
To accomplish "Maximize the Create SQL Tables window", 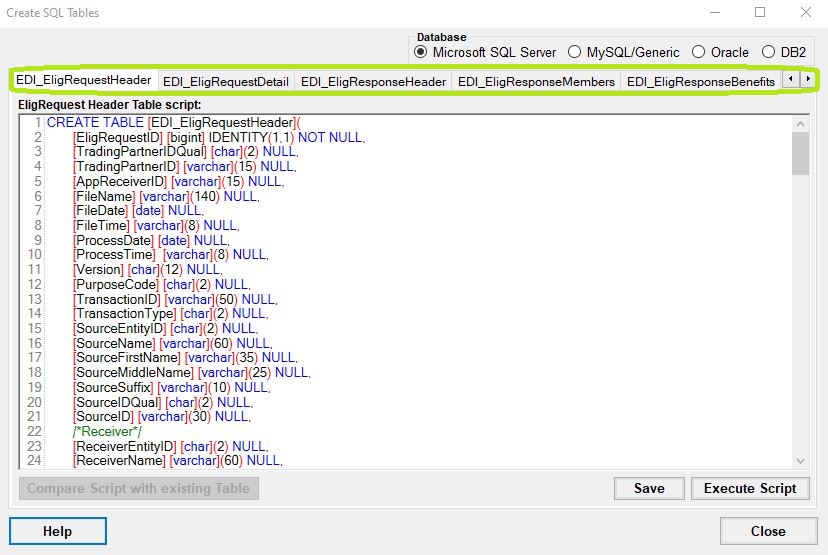I will pos(760,12).
